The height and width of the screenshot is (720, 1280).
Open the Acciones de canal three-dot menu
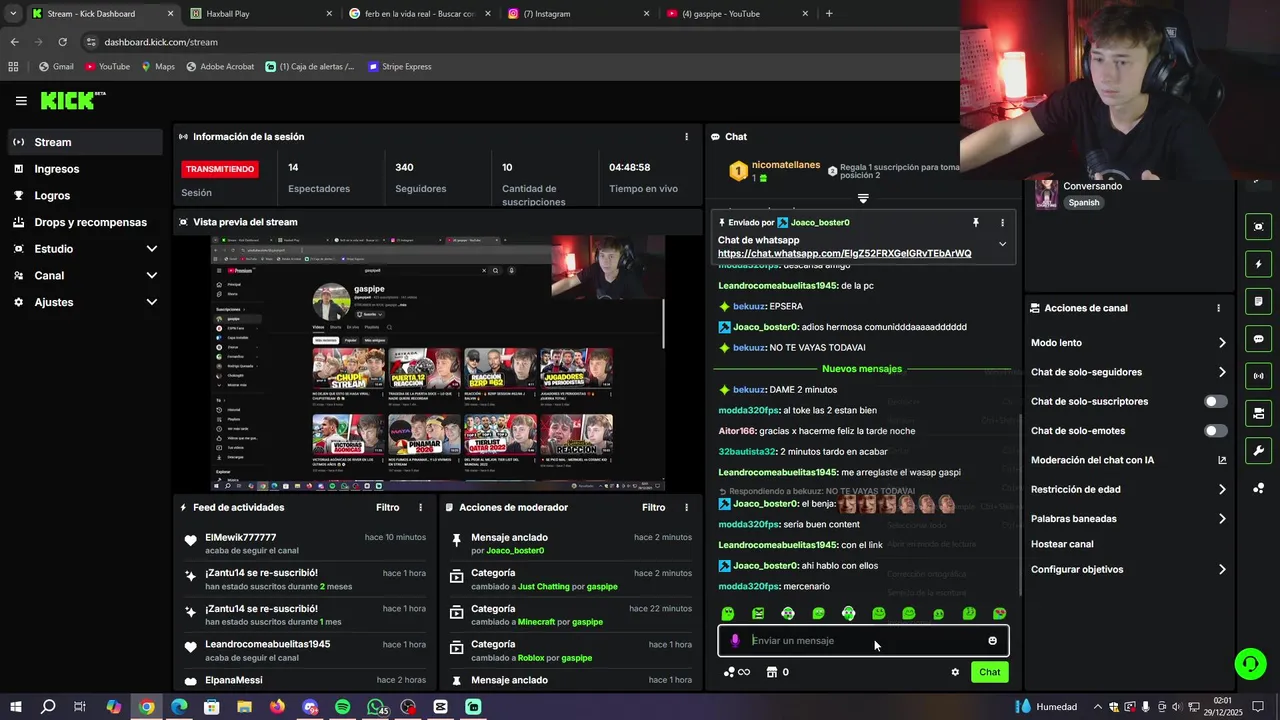pos(1218,308)
